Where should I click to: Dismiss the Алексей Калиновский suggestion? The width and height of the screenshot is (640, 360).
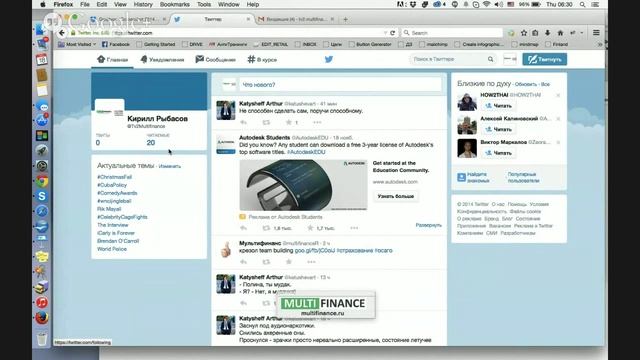558,119
